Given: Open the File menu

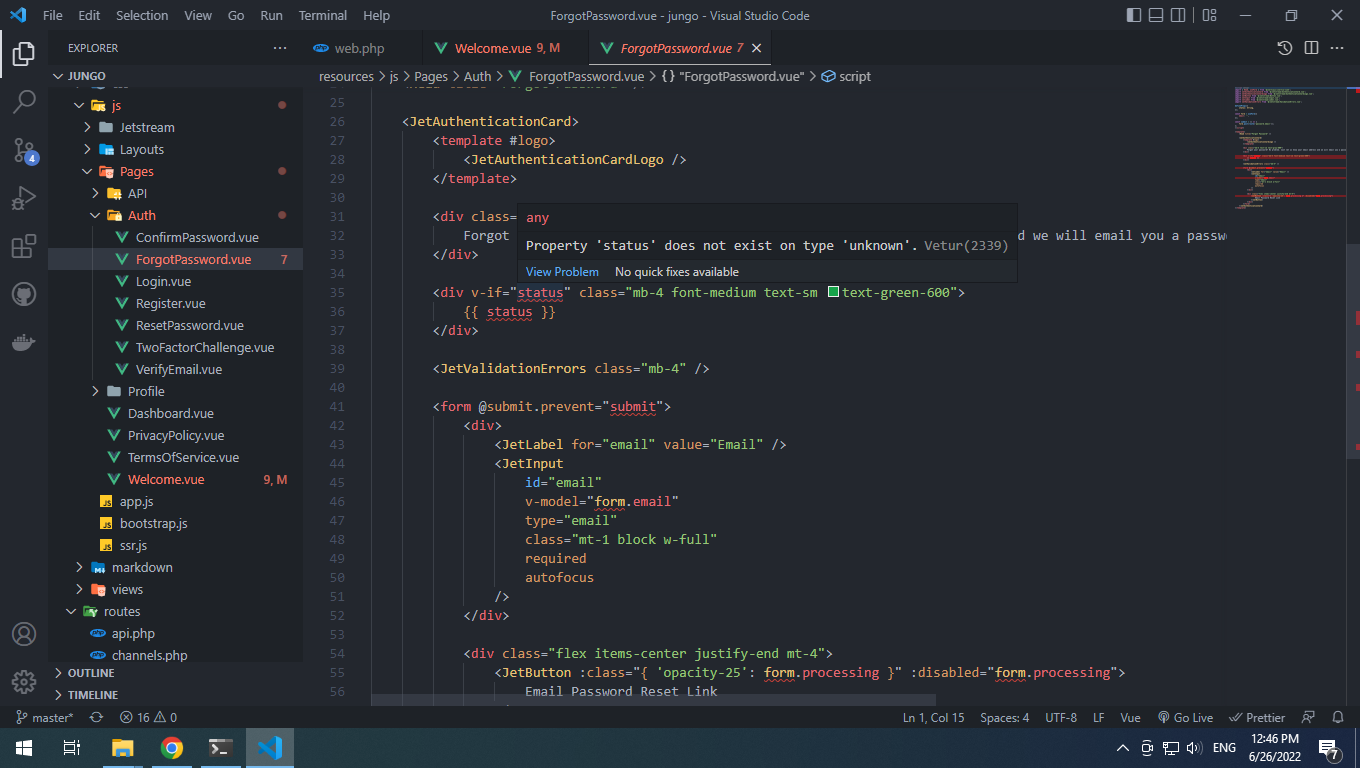Looking at the screenshot, I should [x=53, y=15].
